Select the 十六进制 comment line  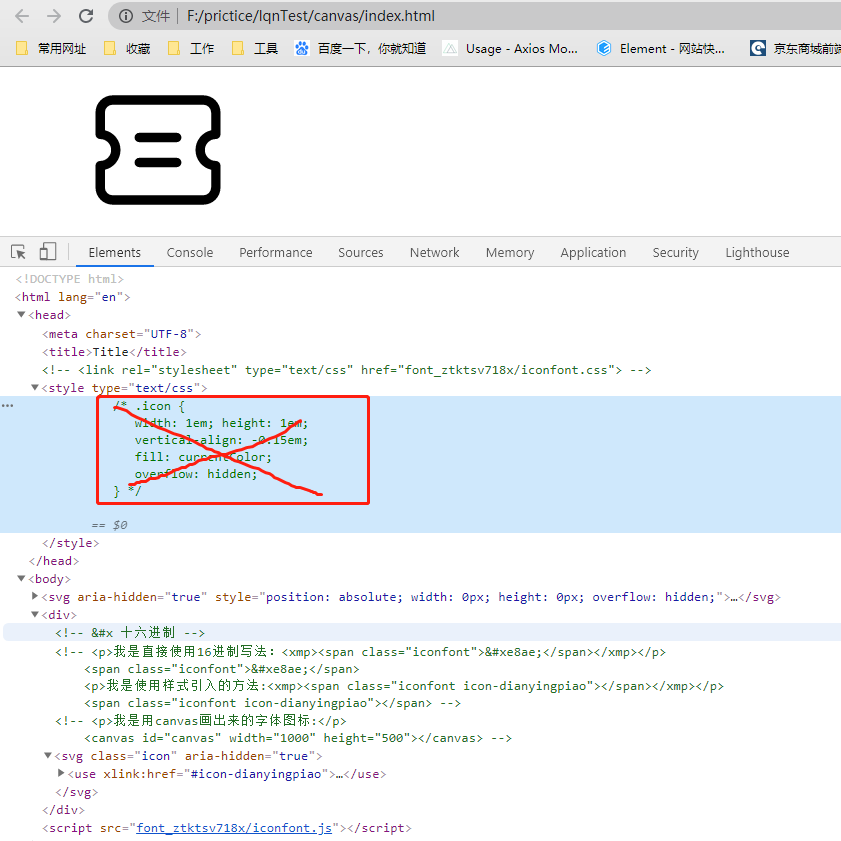(x=130, y=633)
